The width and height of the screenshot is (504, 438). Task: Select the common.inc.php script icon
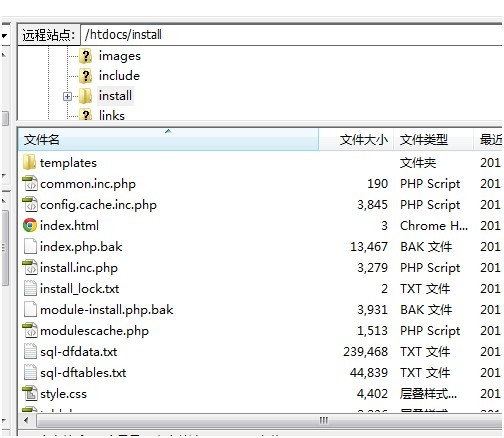tap(30, 183)
